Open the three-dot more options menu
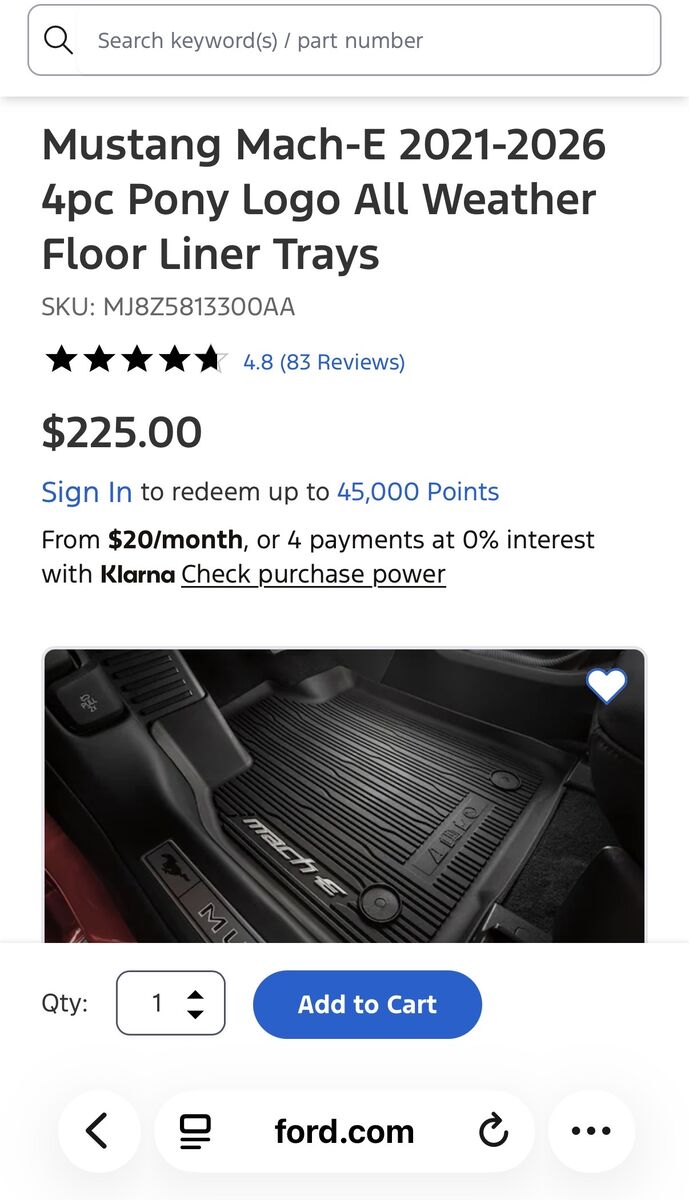The width and height of the screenshot is (689, 1200). 591,1131
